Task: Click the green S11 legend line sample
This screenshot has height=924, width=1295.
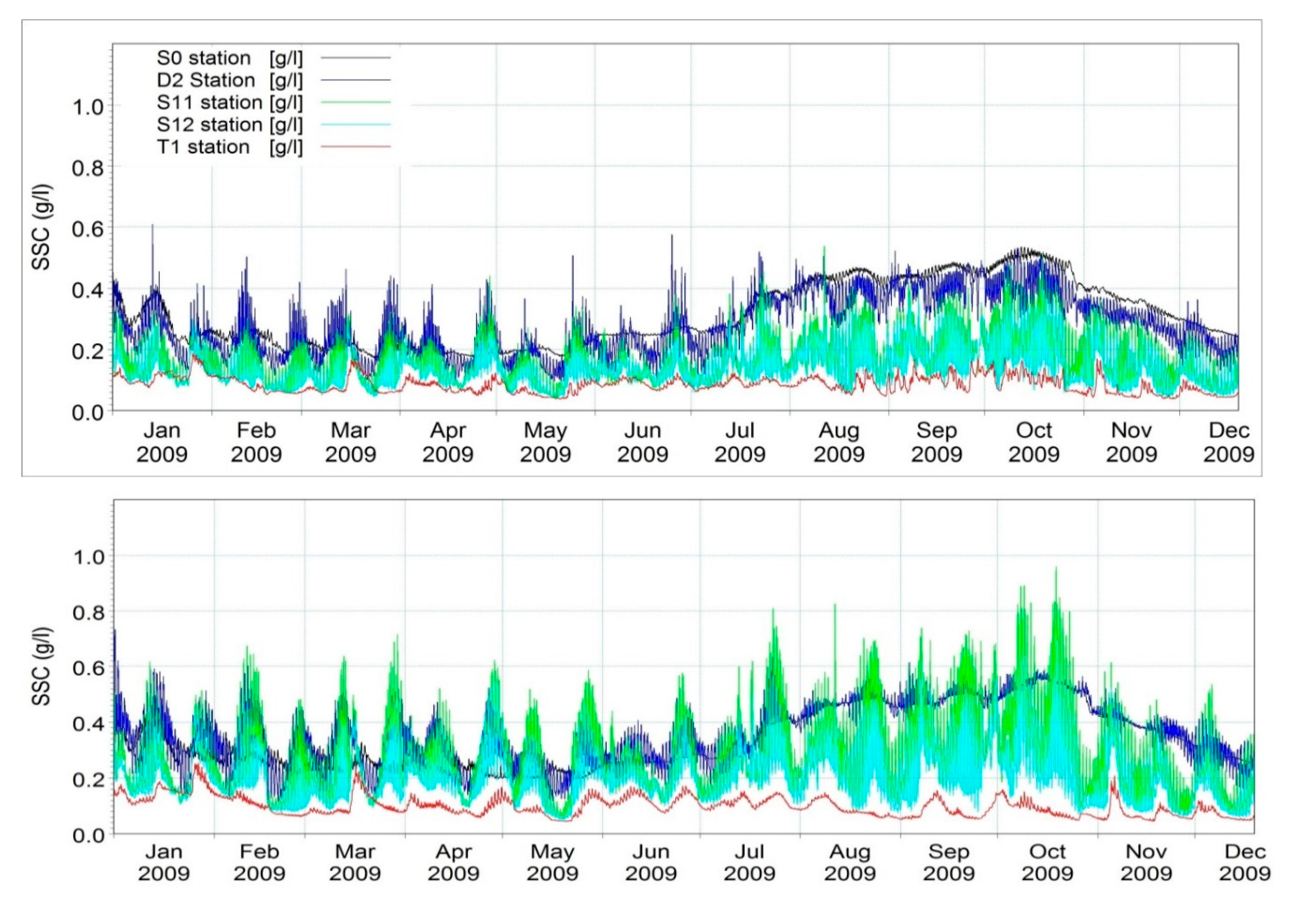Action: point(355,102)
